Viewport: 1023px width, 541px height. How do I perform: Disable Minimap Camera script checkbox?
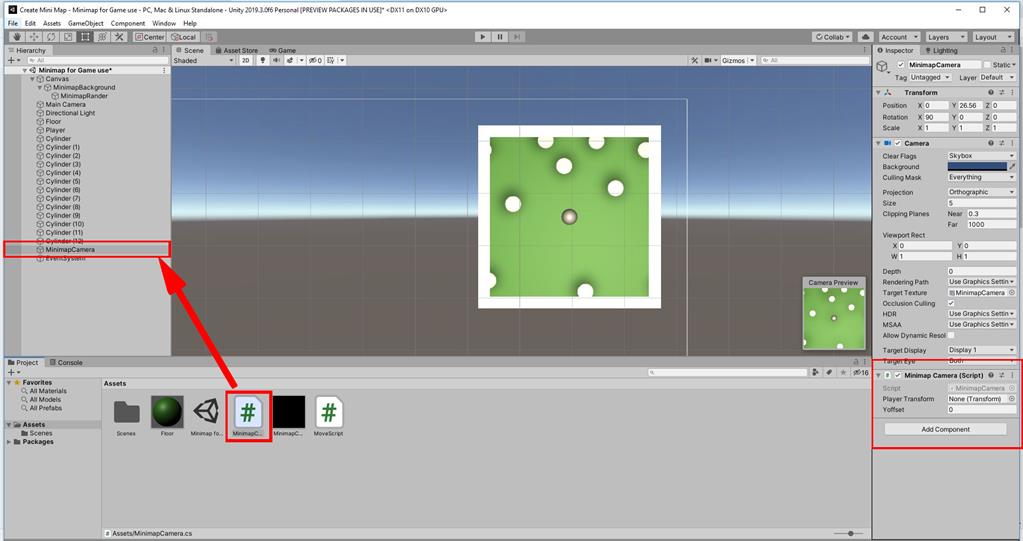898,375
